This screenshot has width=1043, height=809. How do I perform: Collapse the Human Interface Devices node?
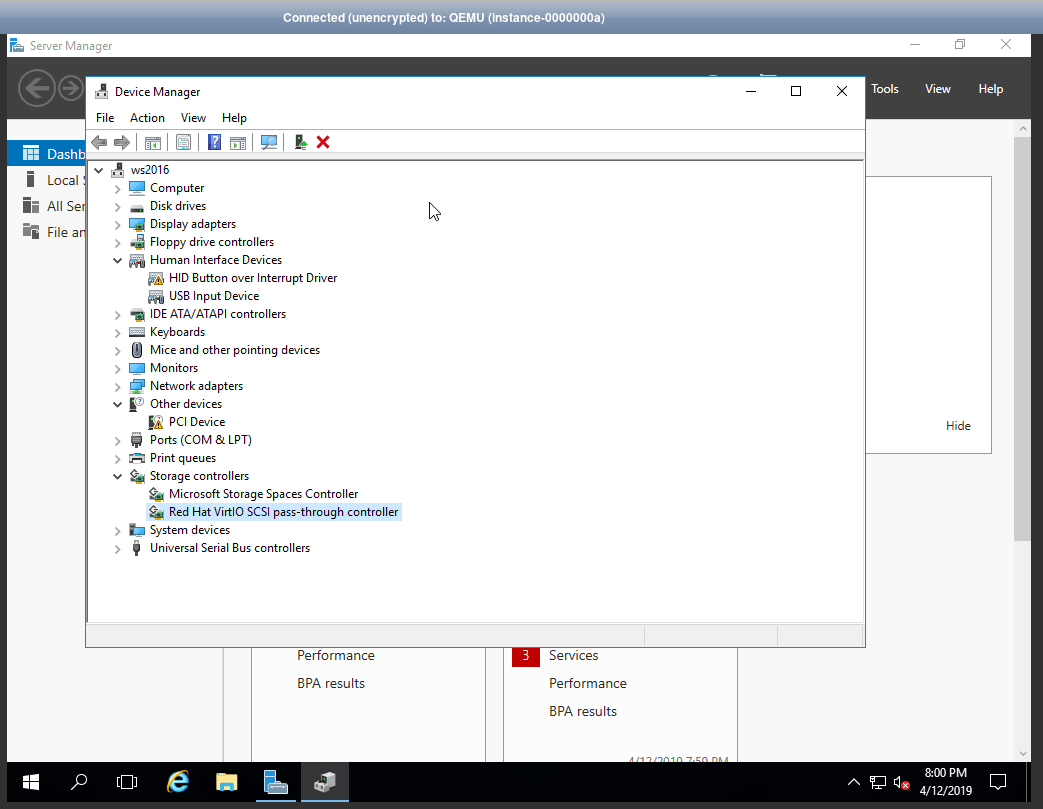117,259
